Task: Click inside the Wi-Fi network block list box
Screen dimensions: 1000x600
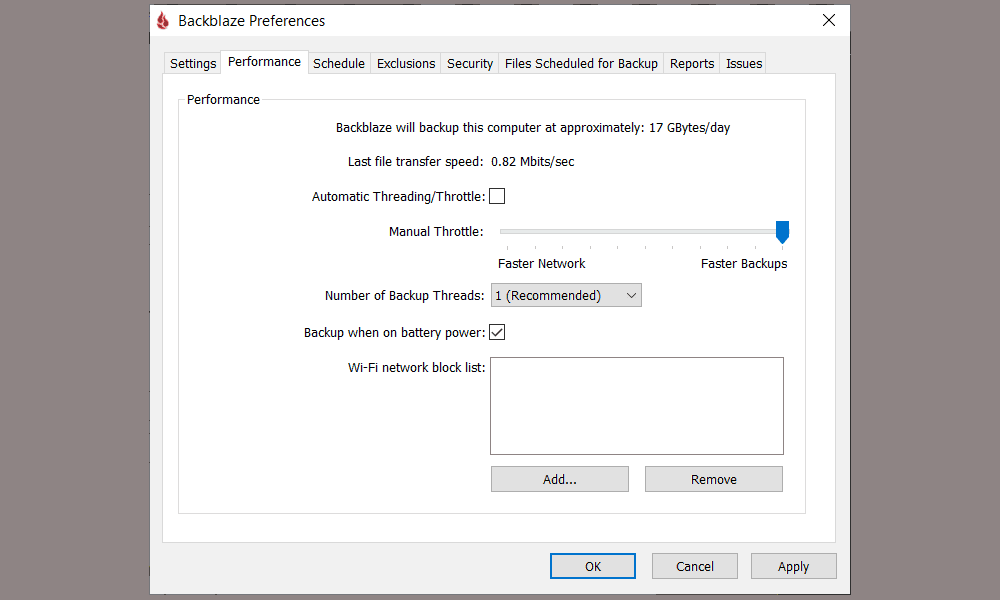Action: click(636, 406)
